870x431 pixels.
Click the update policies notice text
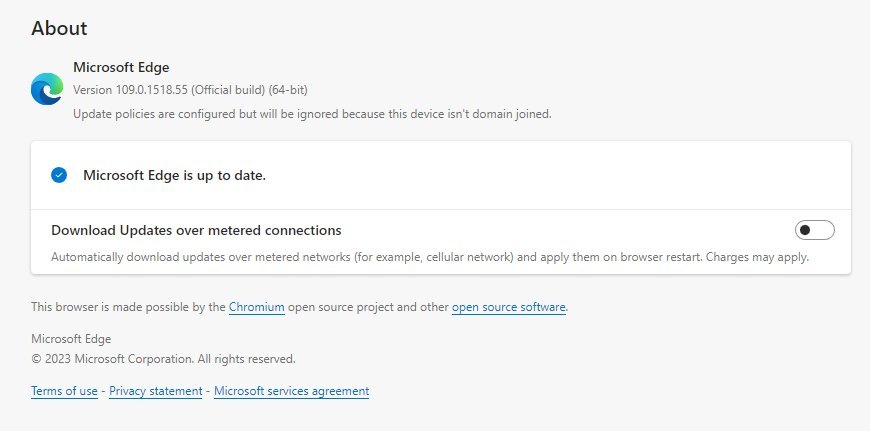312,114
